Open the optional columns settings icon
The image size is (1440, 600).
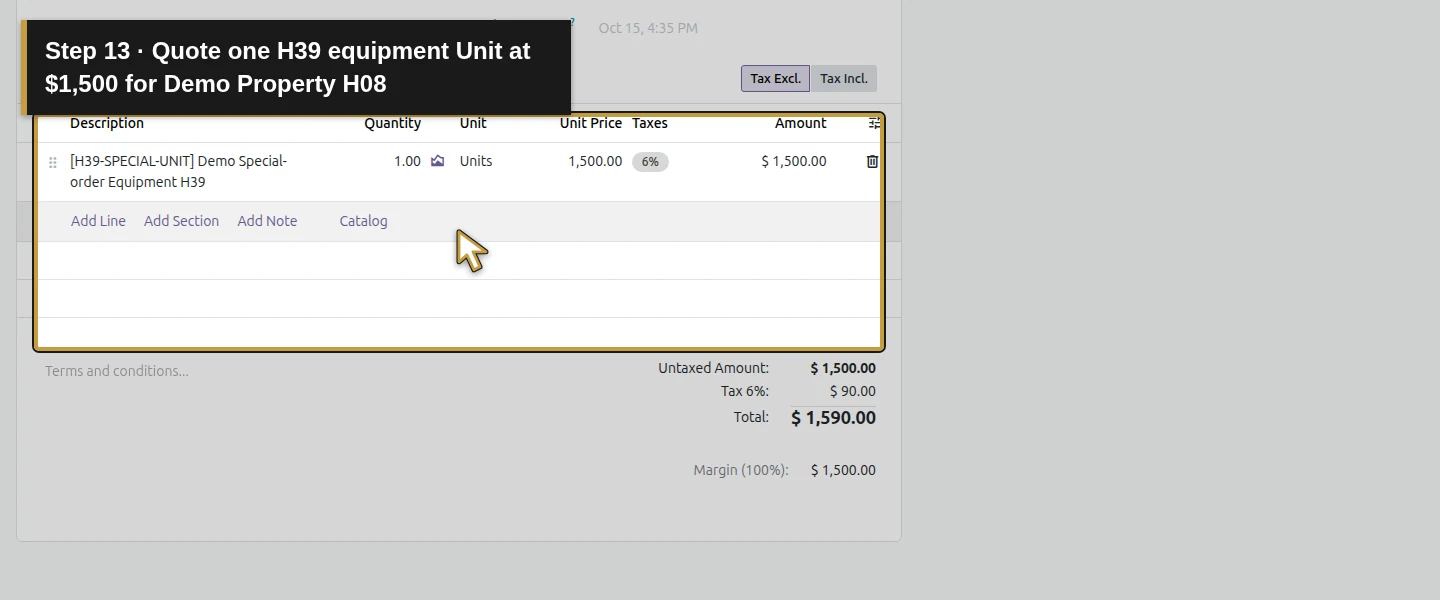coord(874,123)
